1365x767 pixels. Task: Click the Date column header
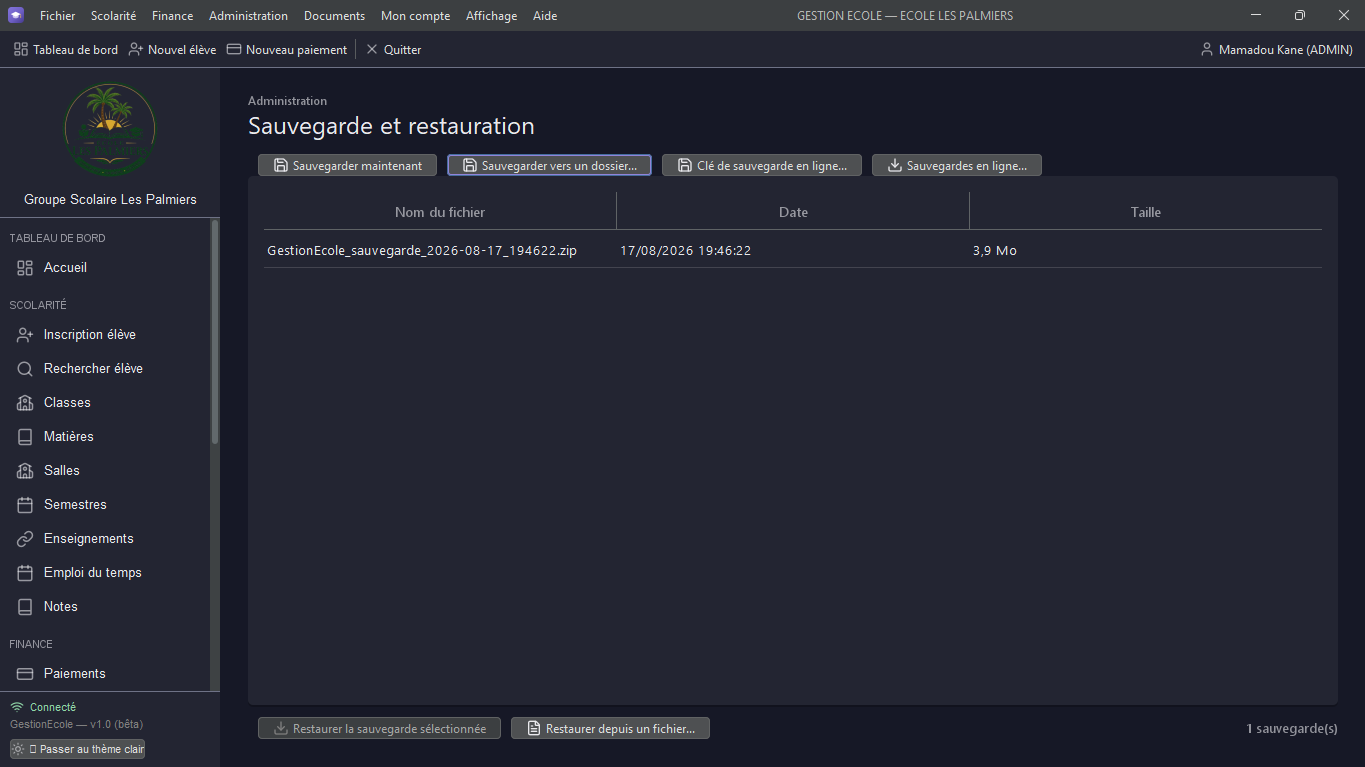click(x=793, y=212)
